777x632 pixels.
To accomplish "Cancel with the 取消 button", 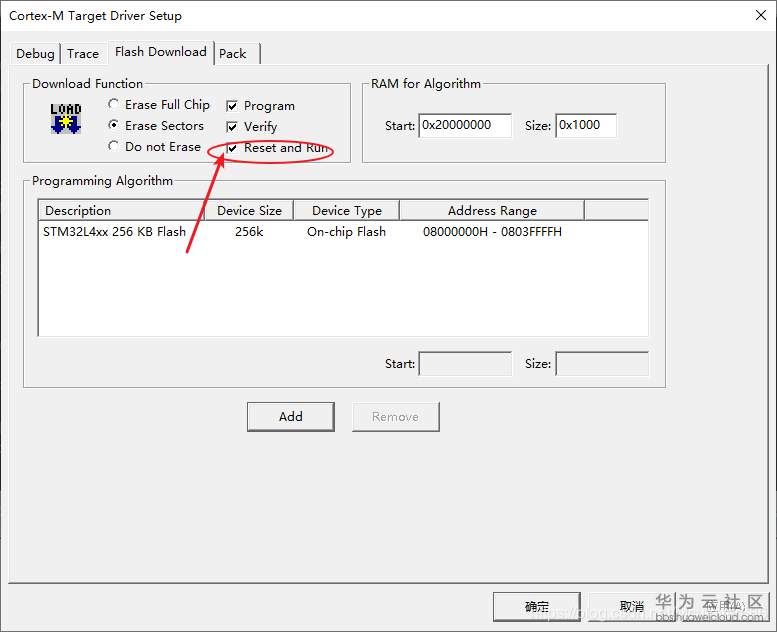I will tap(632, 606).
